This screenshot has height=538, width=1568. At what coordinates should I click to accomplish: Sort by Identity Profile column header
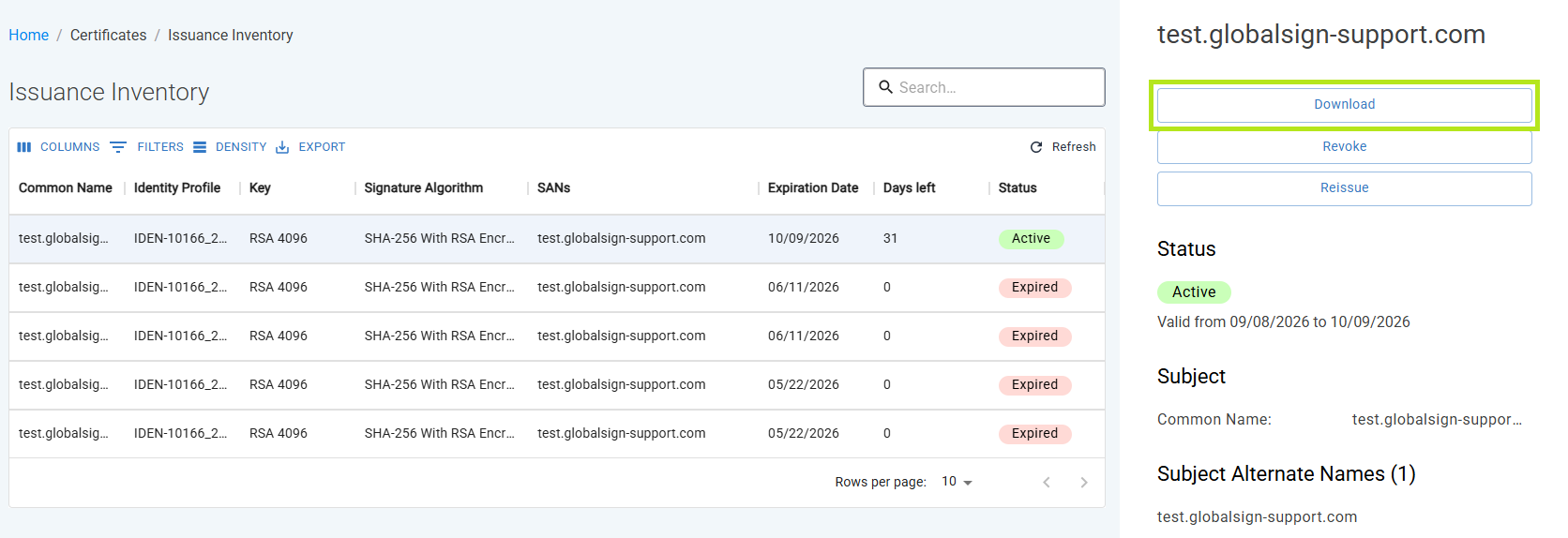pyautogui.click(x=177, y=188)
